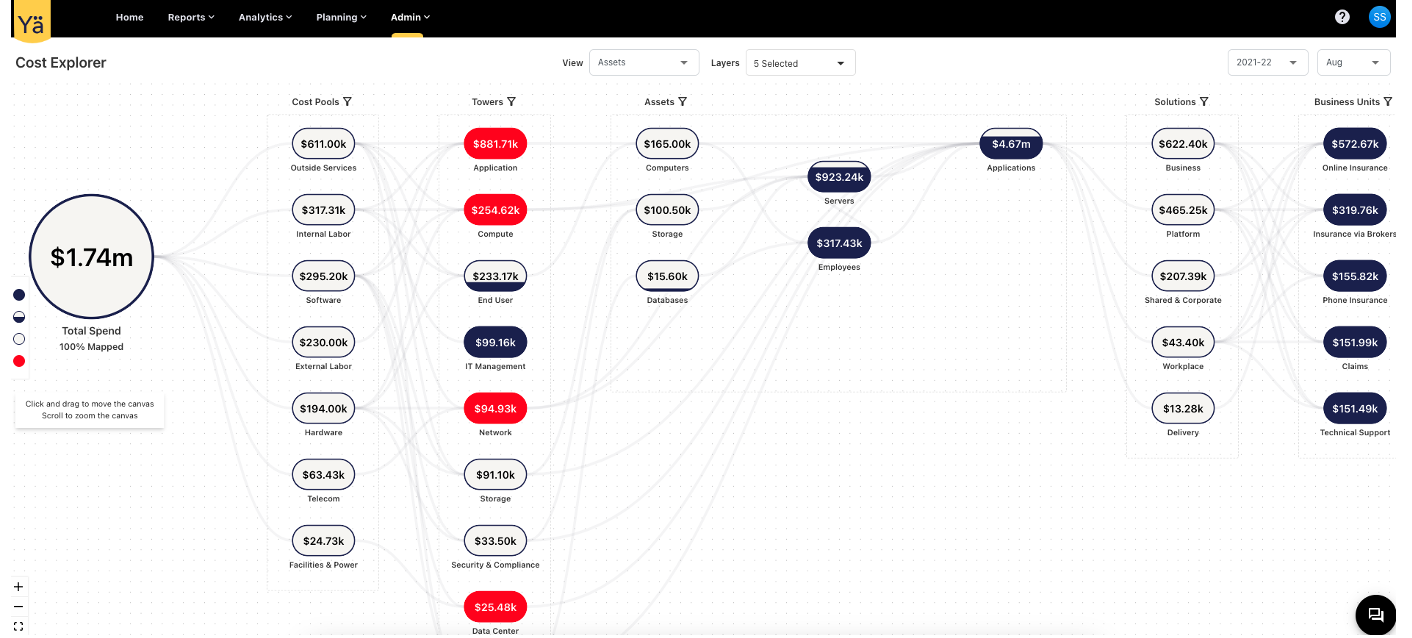Screen dimensions: 1412x638
Task: Open the Reports menu
Action: point(191,17)
